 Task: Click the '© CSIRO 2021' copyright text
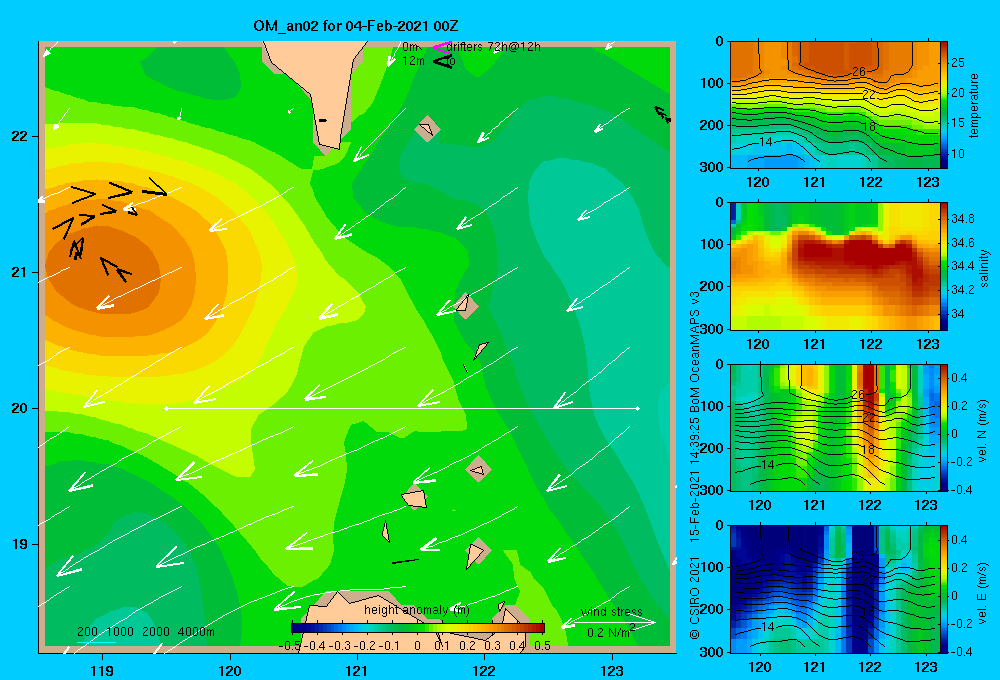tap(695, 598)
